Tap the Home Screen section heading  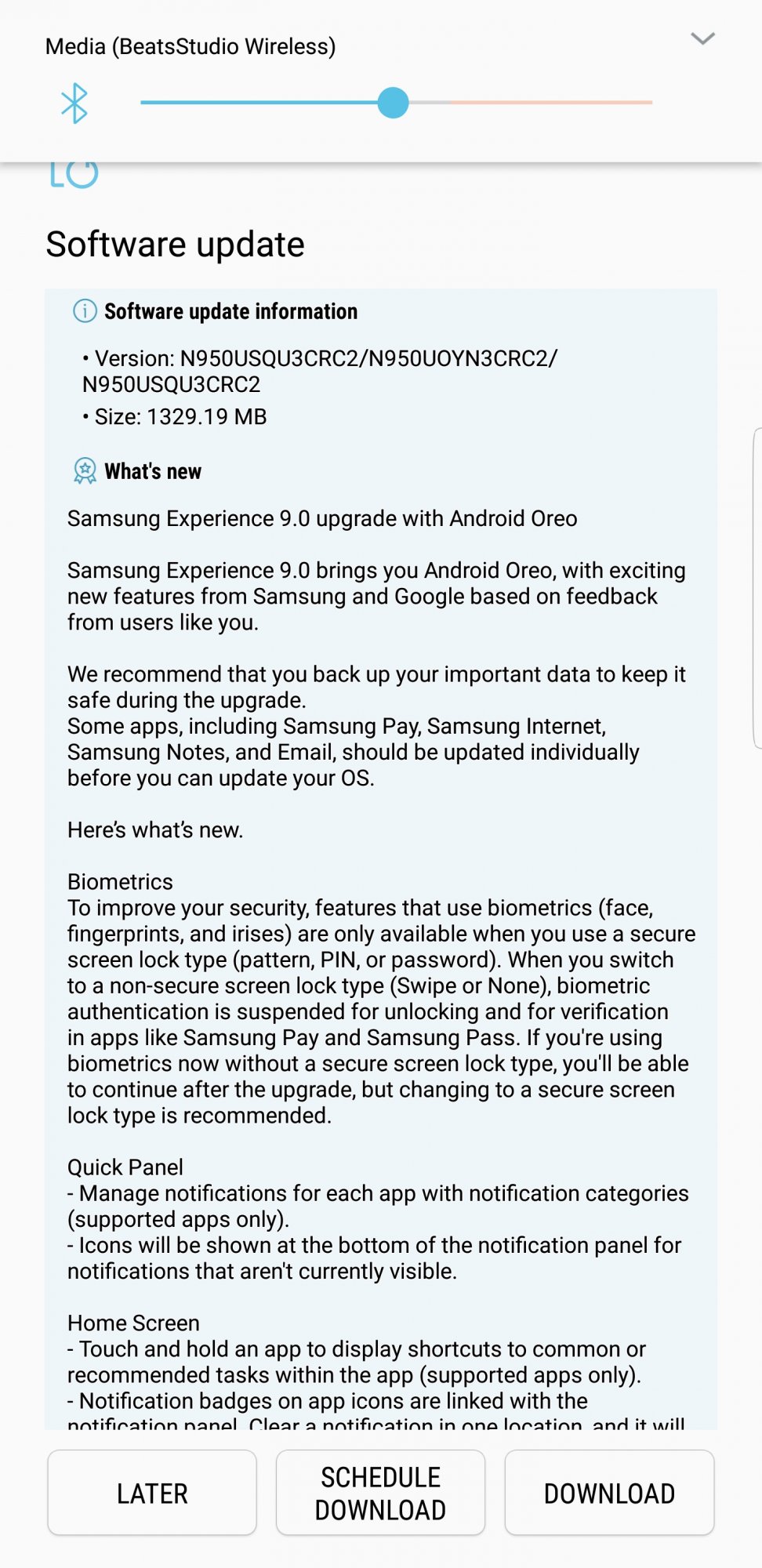[133, 1323]
